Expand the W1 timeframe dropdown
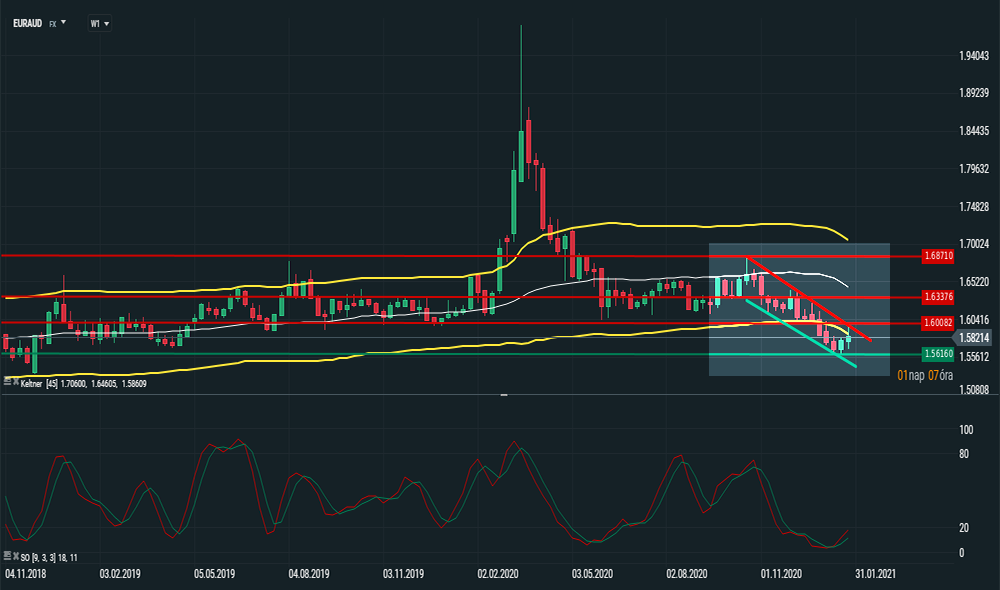 tap(106, 23)
